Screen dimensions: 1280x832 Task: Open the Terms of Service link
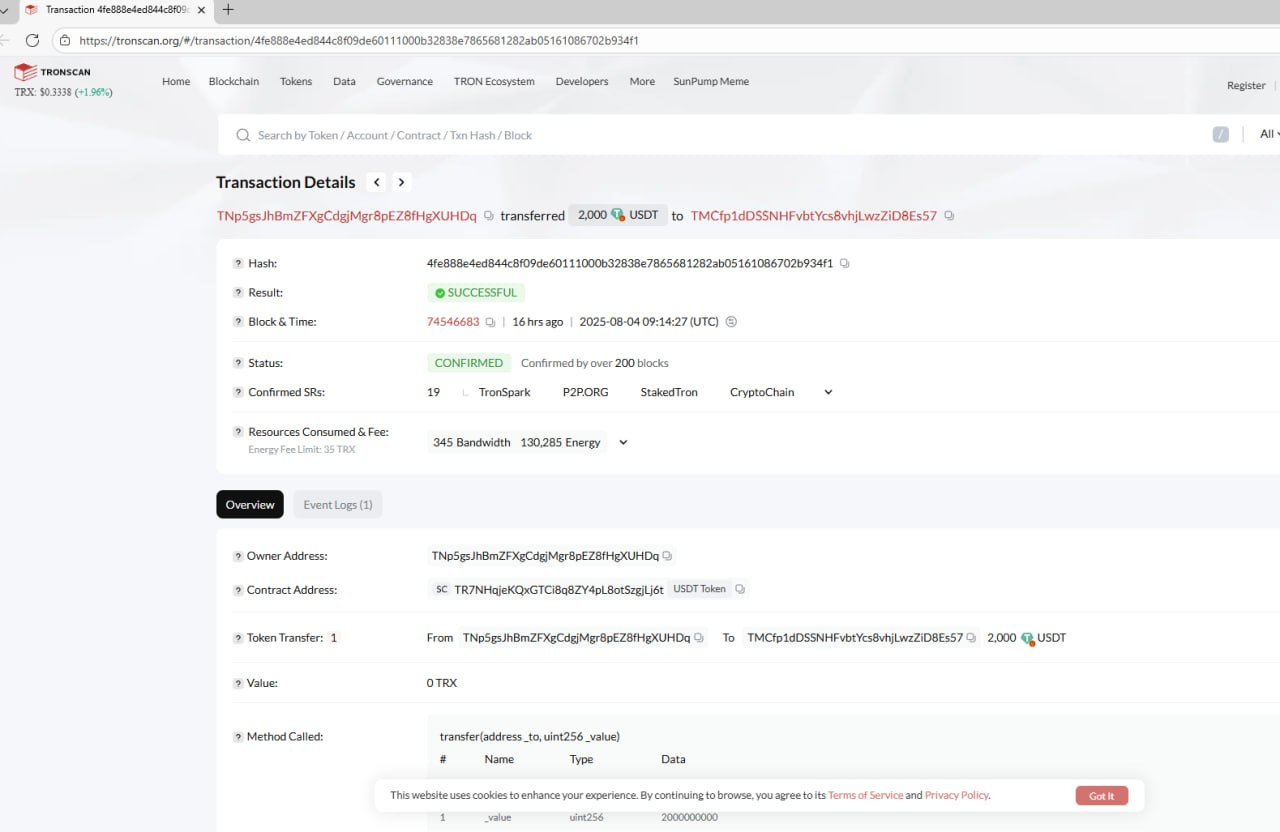coord(865,796)
